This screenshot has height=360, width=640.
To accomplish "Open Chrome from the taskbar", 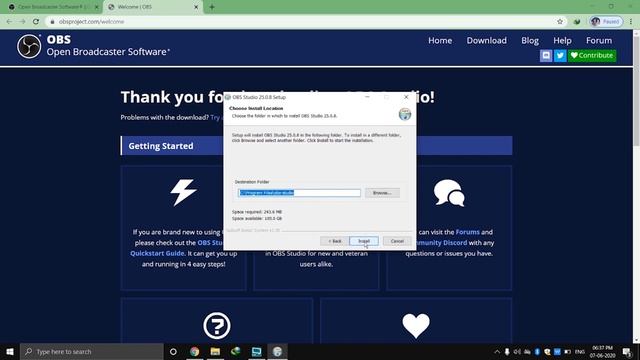I will [x=195, y=351].
